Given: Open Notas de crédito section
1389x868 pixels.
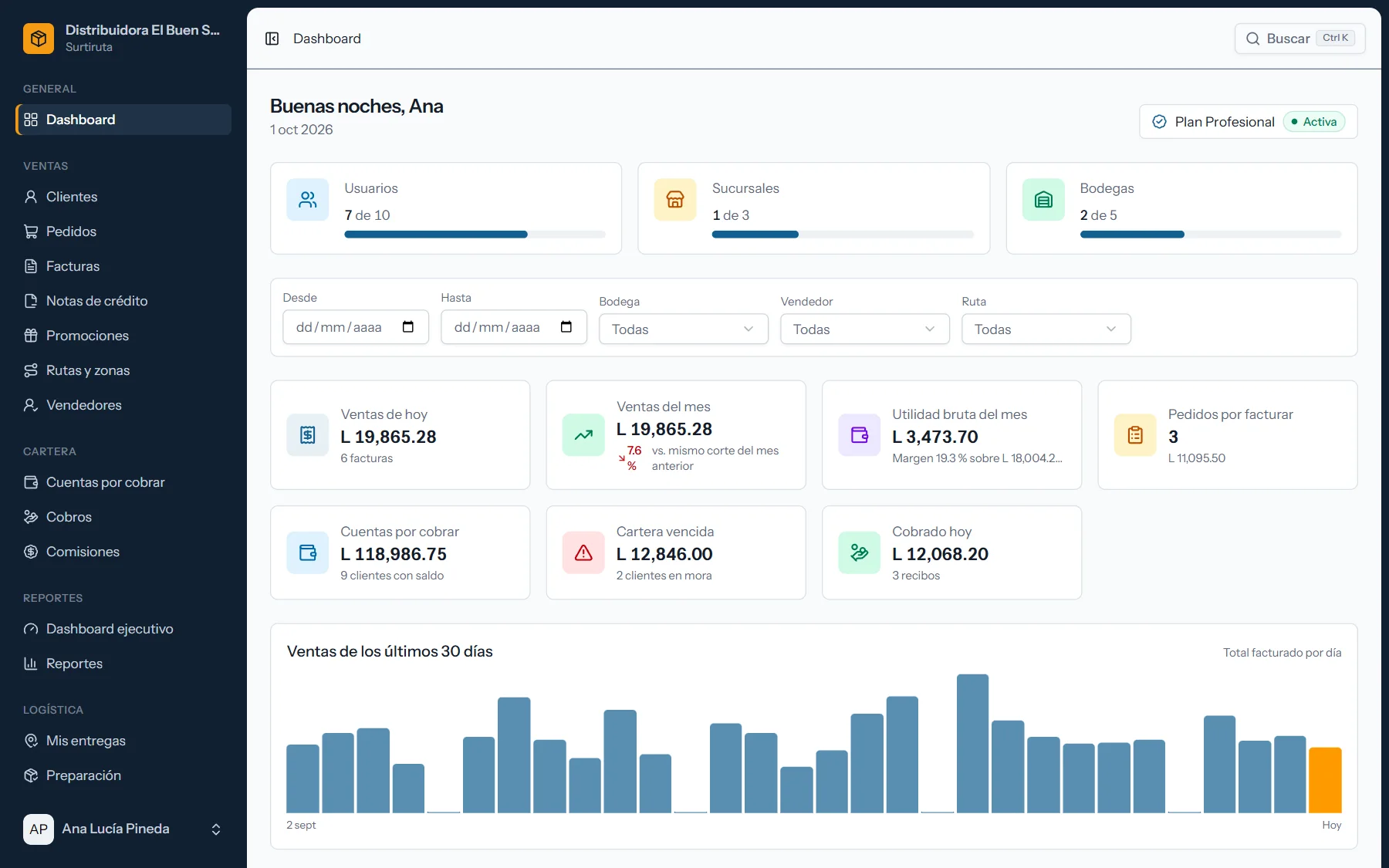Looking at the screenshot, I should coord(123,301).
